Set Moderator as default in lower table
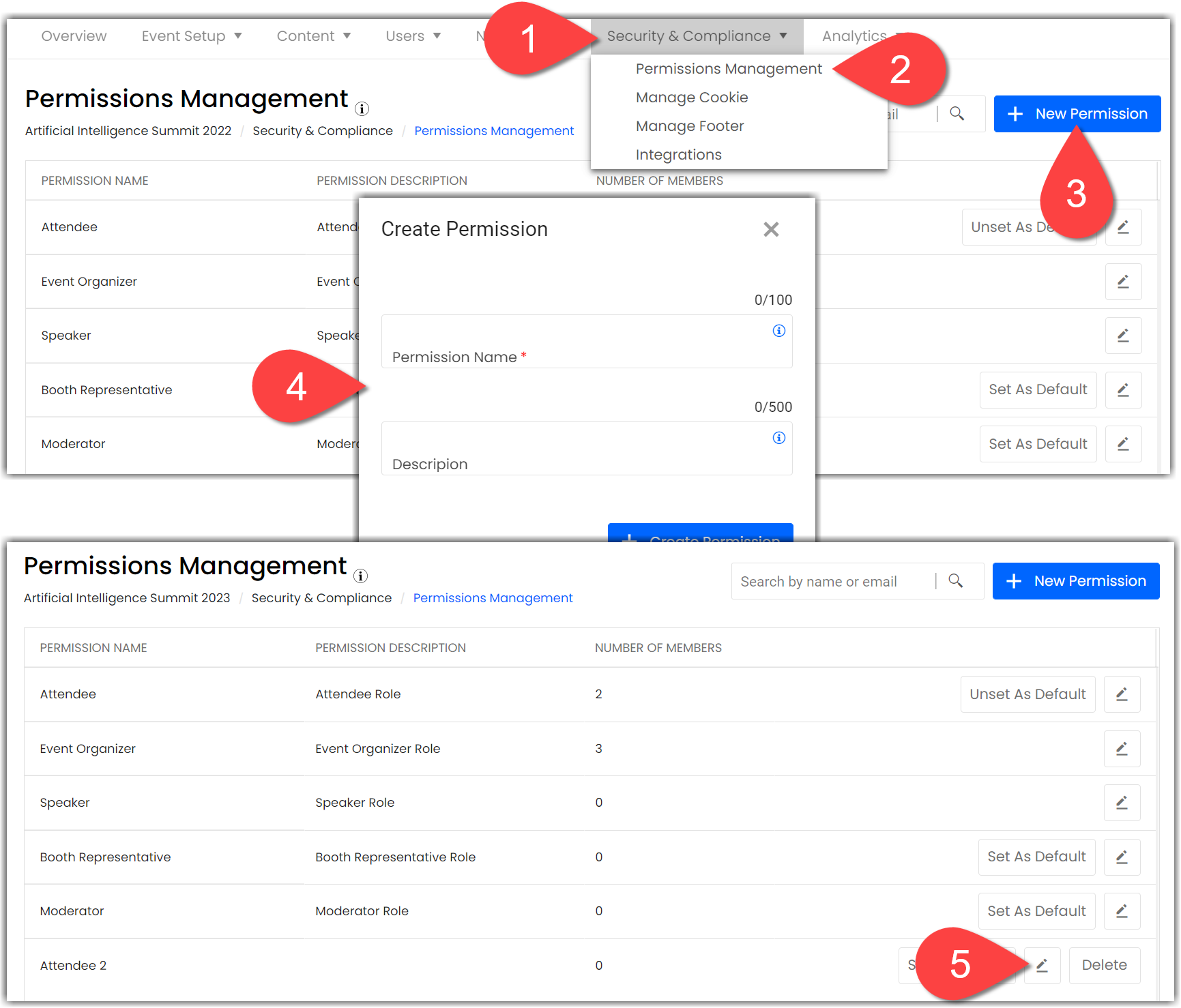1181x1008 pixels. 1036,911
